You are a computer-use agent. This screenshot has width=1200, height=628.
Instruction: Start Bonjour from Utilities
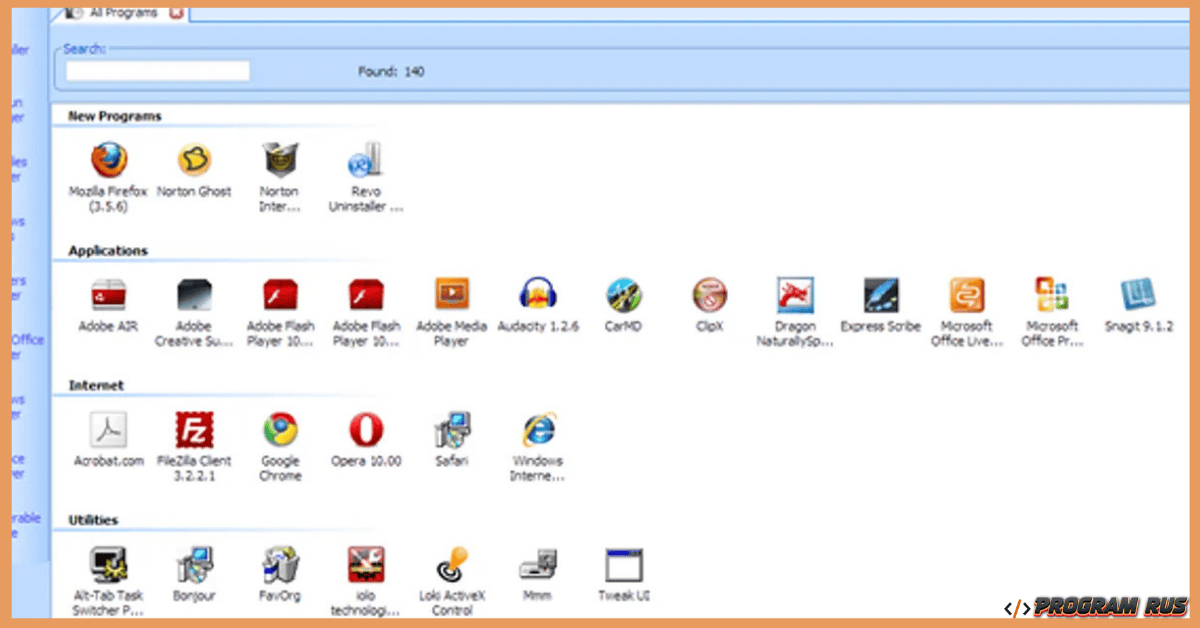click(194, 565)
